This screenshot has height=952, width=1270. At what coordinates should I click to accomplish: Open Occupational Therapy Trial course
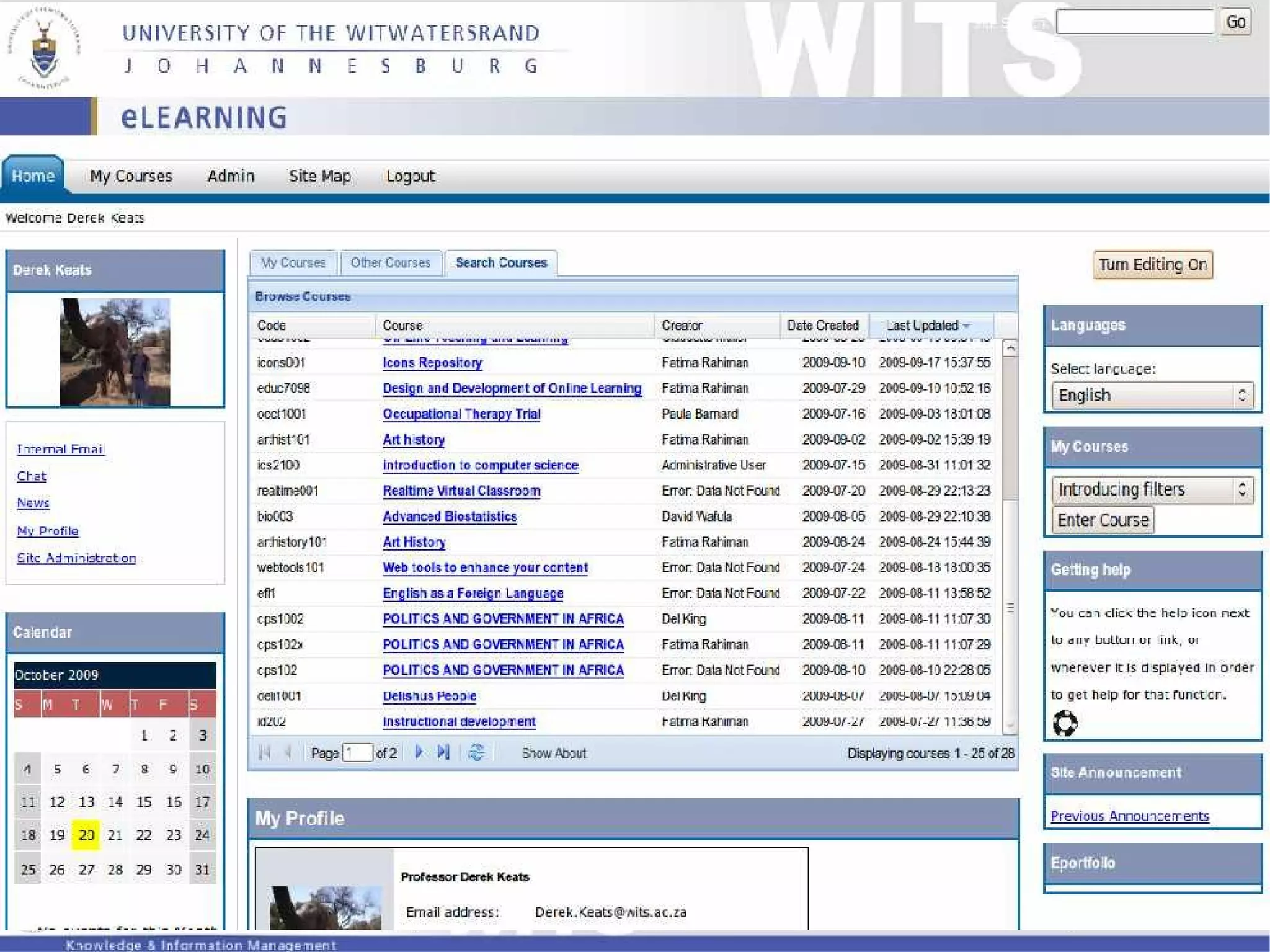[x=461, y=414]
